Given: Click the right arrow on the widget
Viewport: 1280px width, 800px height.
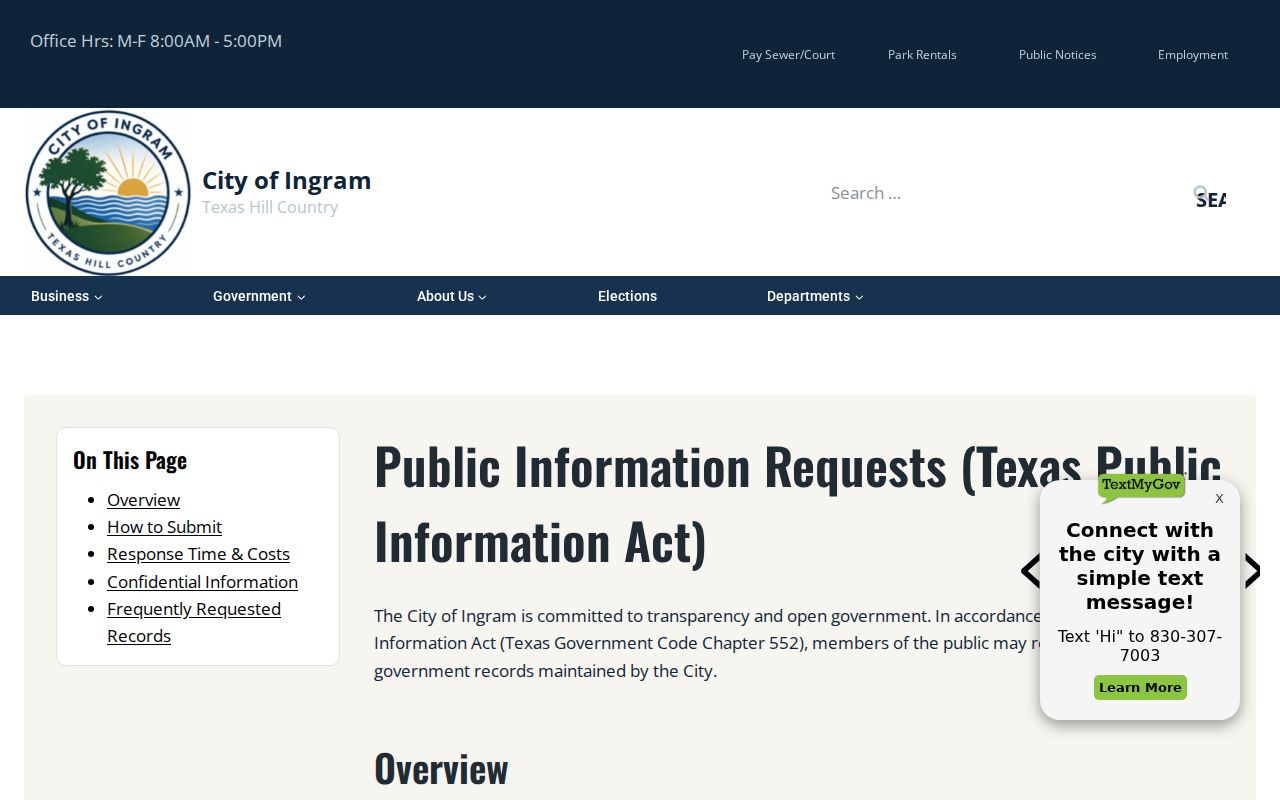Looking at the screenshot, I should tap(1251, 571).
